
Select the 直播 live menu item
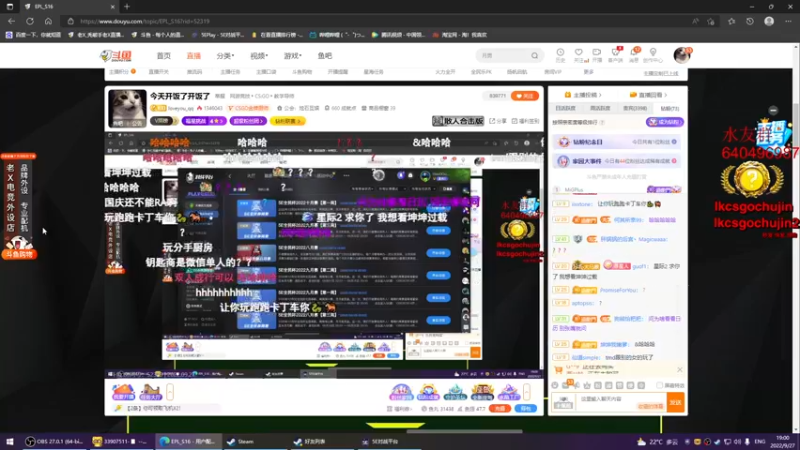pyautogui.click(x=193, y=56)
